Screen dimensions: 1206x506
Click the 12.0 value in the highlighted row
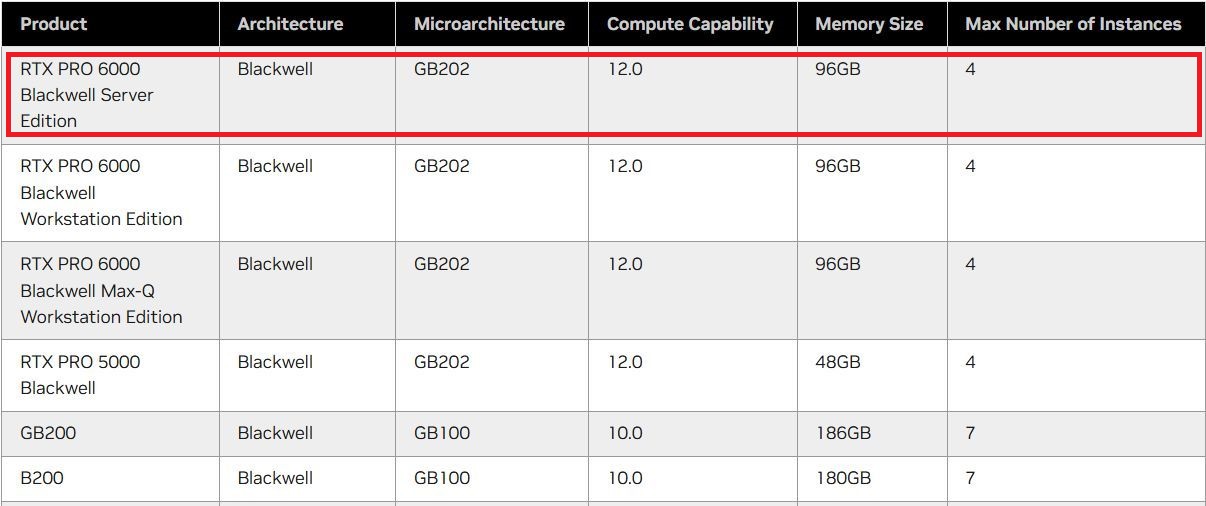[625, 70]
